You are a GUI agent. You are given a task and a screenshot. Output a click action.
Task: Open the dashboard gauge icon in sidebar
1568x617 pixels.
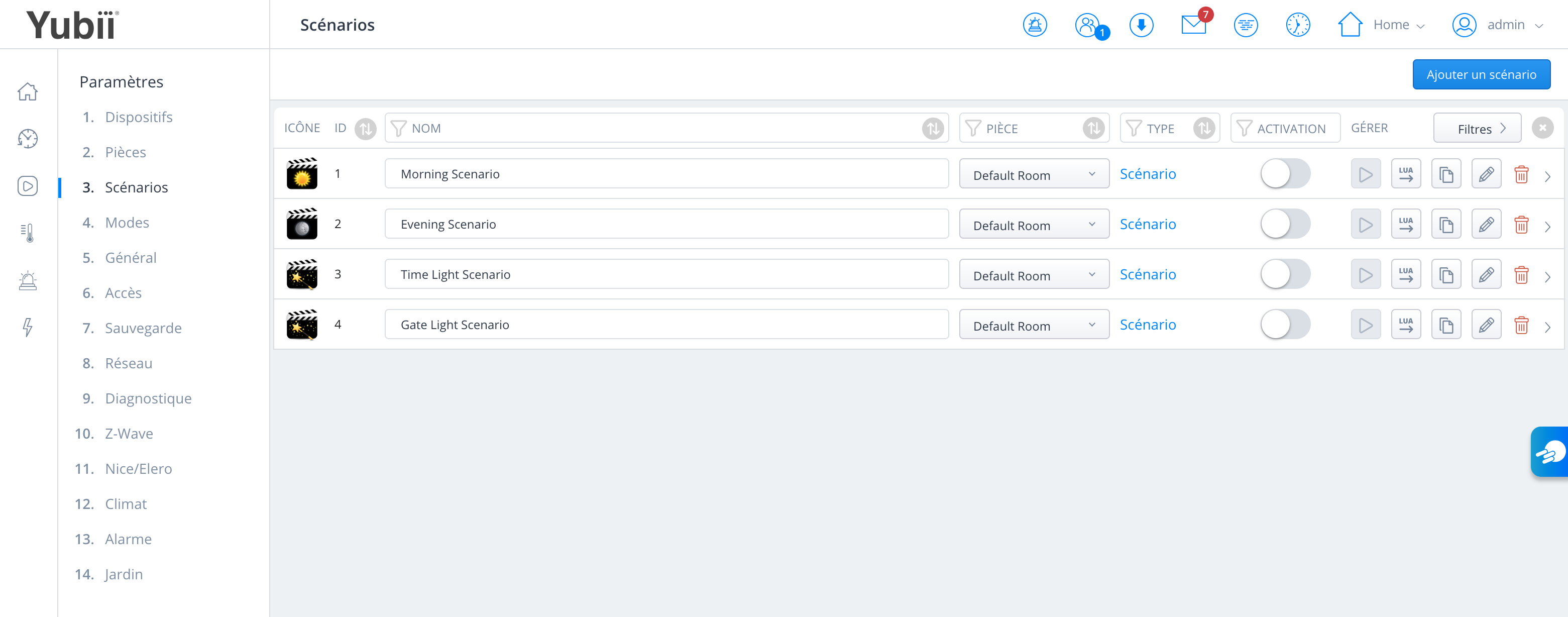[x=28, y=138]
